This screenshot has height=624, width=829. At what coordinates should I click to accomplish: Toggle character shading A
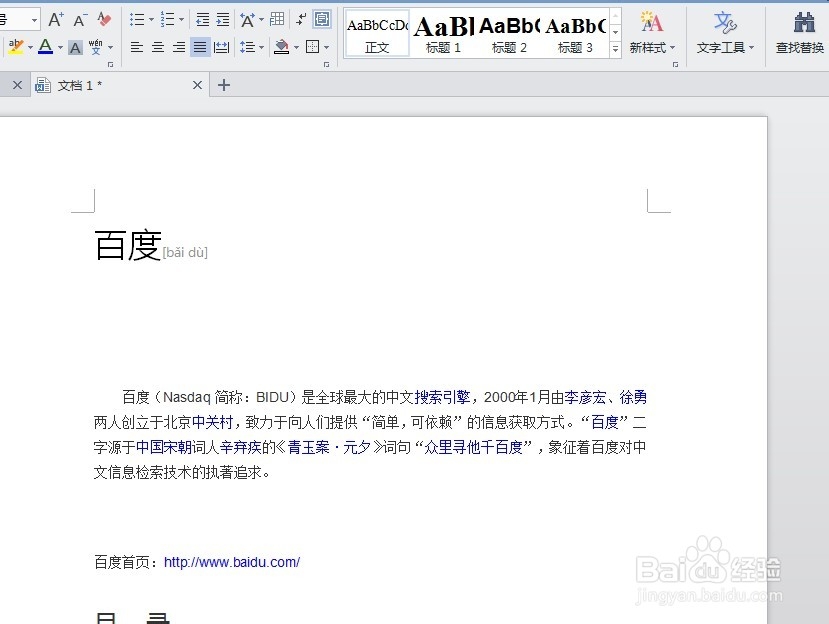pyautogui.click(x=76, y=48)
